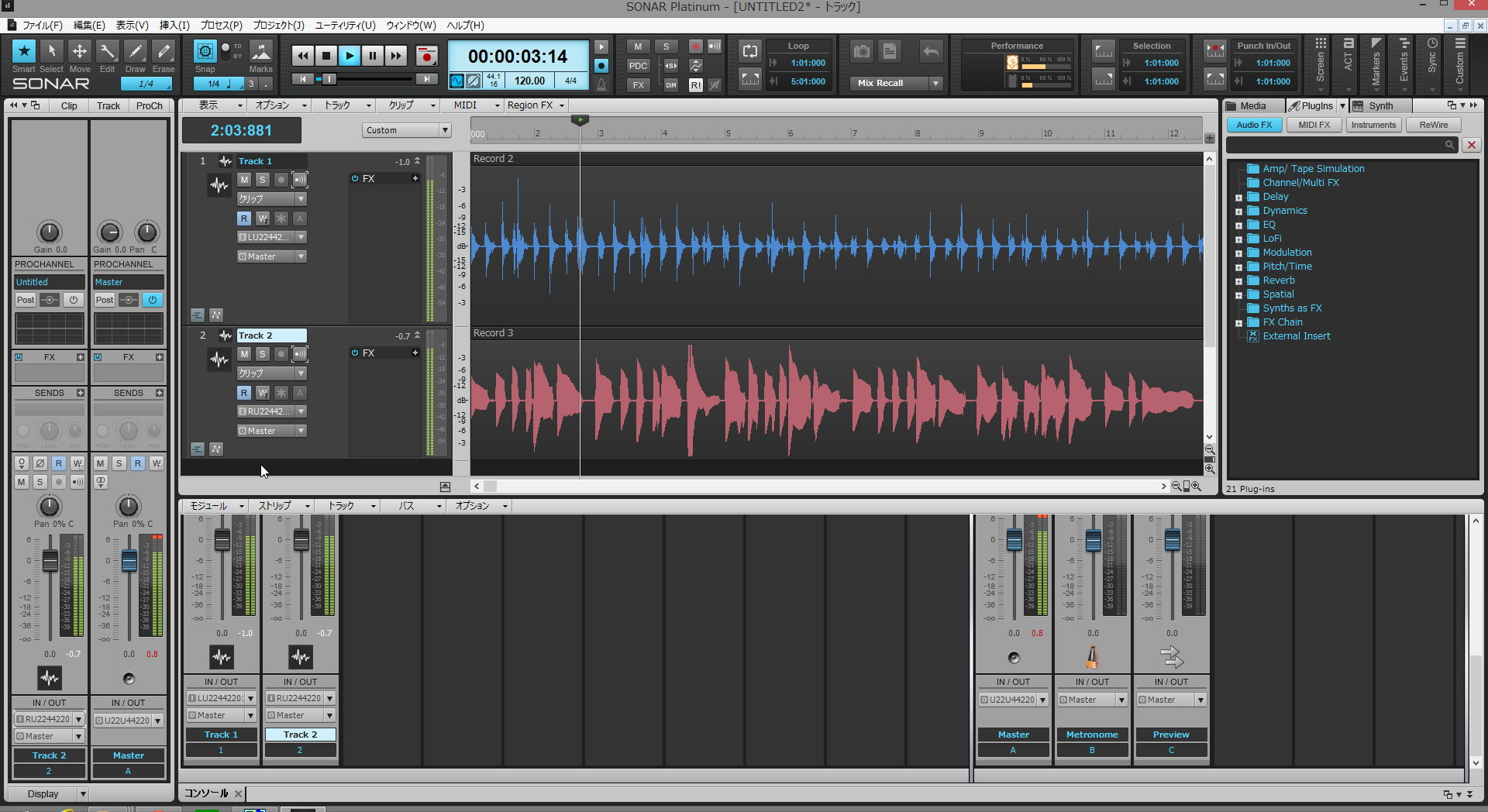Open the Mix Recall dropdown

935,83
